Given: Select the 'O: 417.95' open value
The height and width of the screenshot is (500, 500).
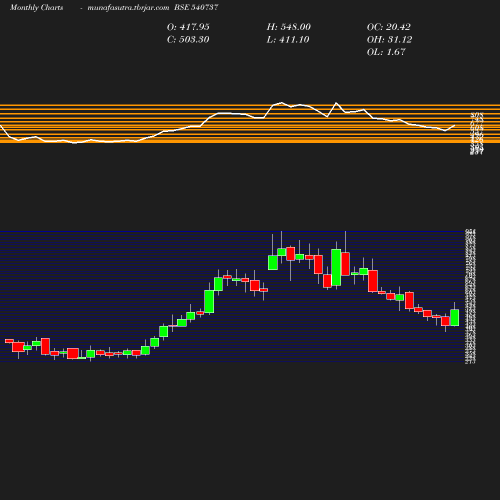Looking at the screenshot, I should coord(188,27).
